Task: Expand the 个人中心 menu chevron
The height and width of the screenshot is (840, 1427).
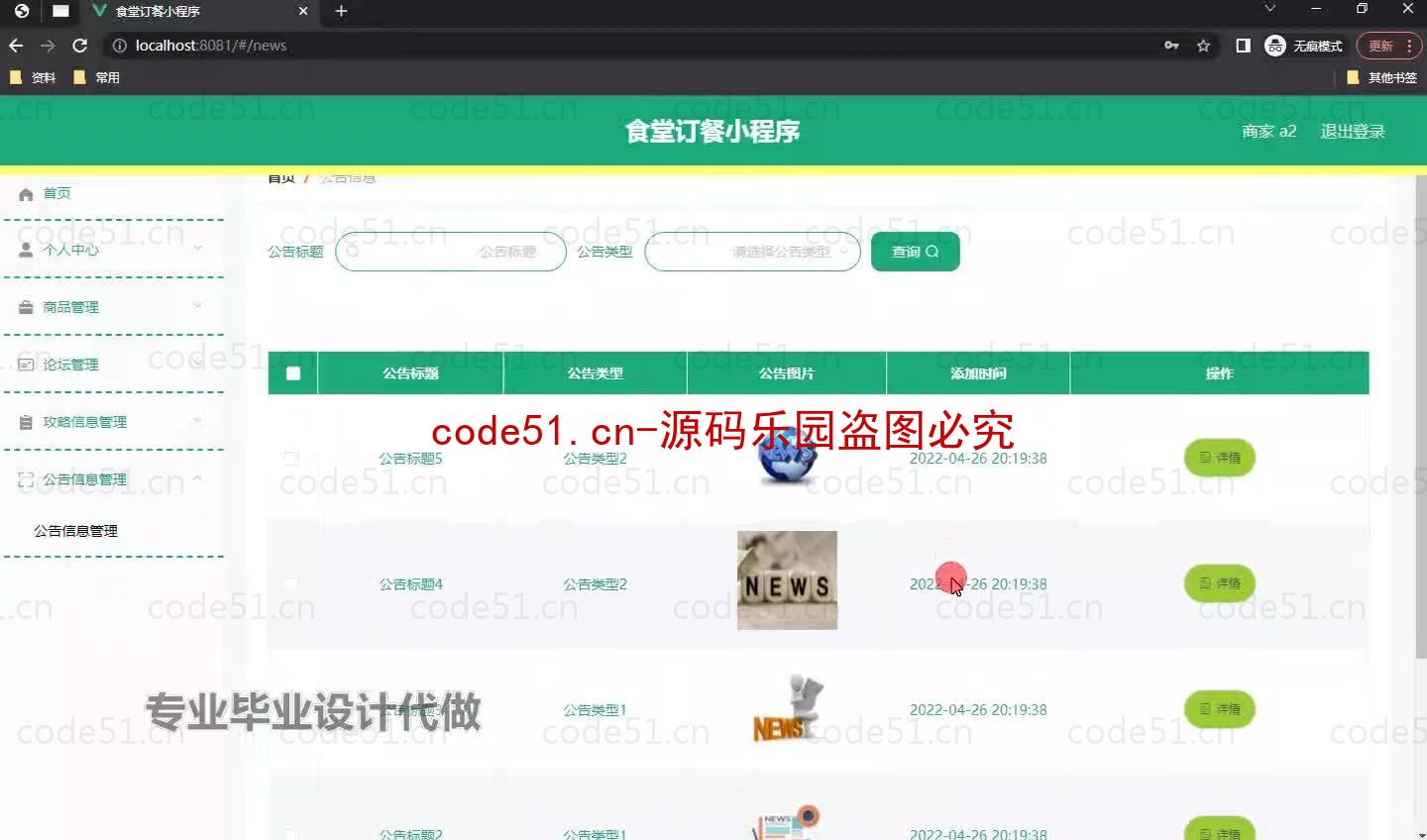Action: coord(197,248)
